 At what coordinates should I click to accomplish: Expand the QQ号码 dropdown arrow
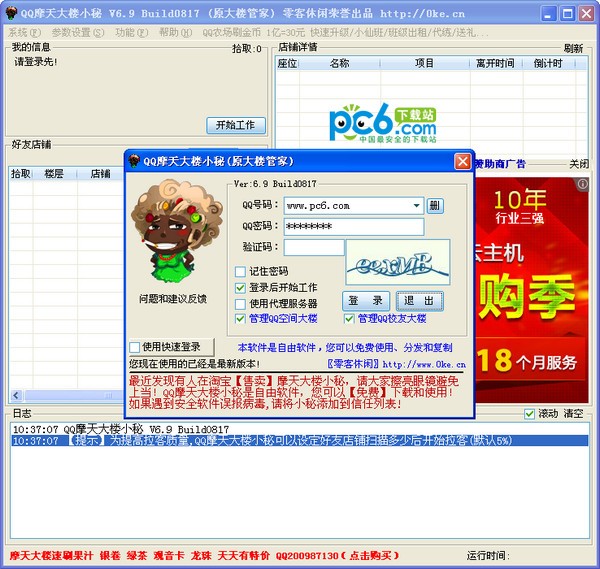click(416, 206)
